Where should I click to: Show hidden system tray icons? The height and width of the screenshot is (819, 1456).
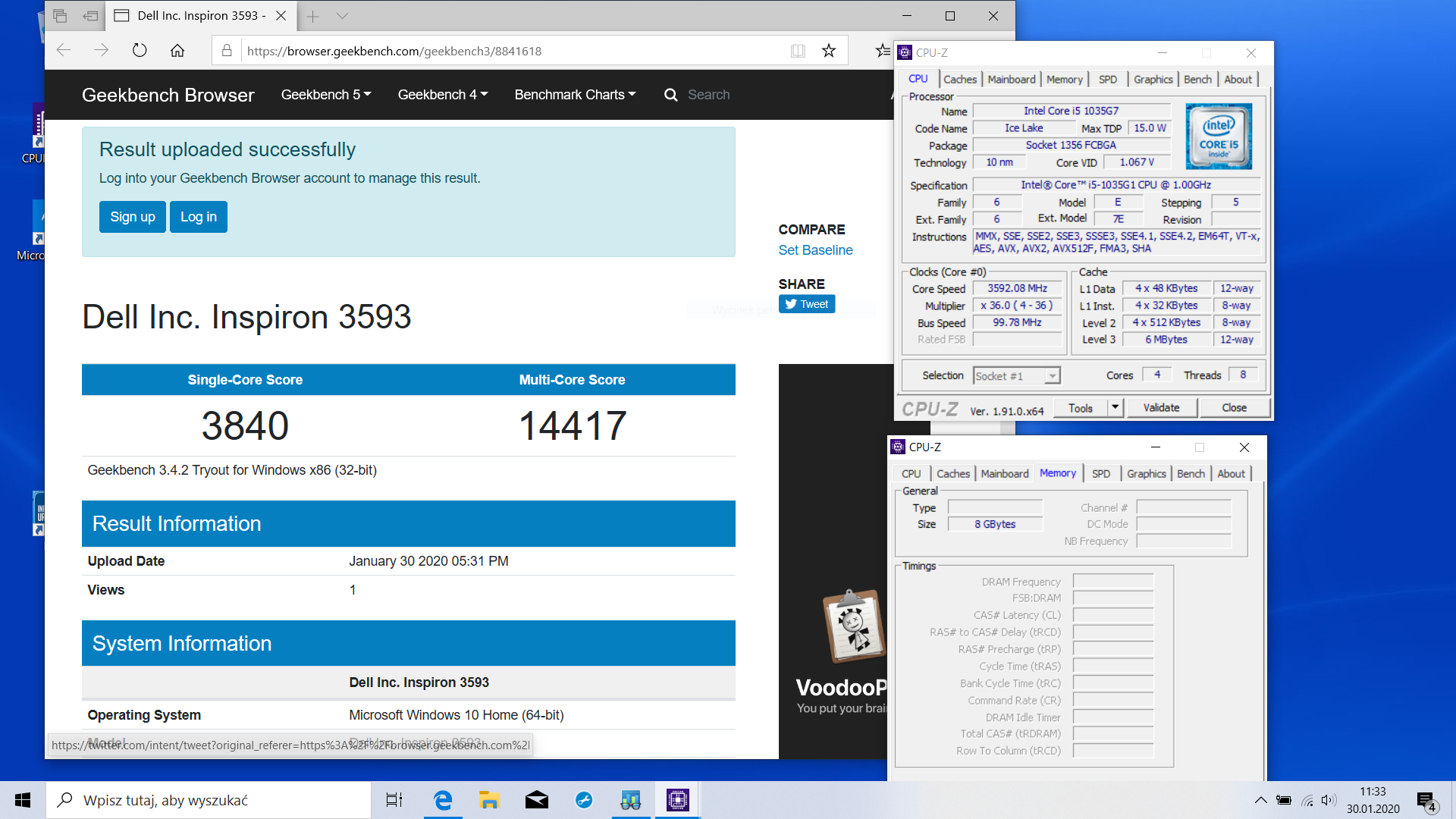(1260, 800)
